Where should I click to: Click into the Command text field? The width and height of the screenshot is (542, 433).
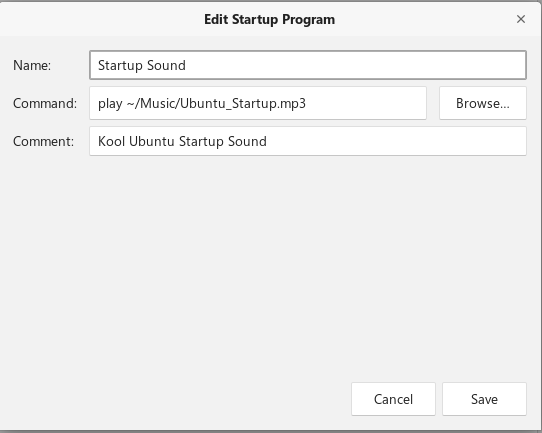click(258, 103)
